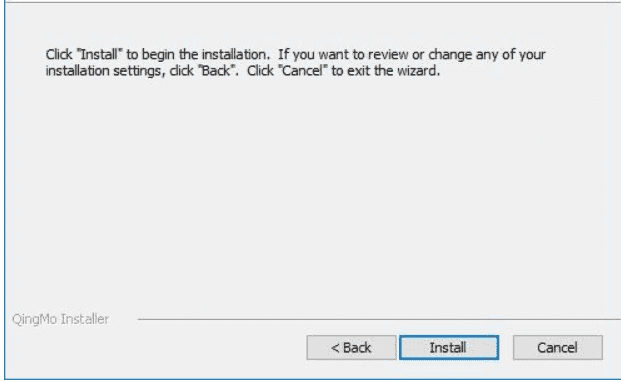Click the bottom blue window border

coord(313,379)
